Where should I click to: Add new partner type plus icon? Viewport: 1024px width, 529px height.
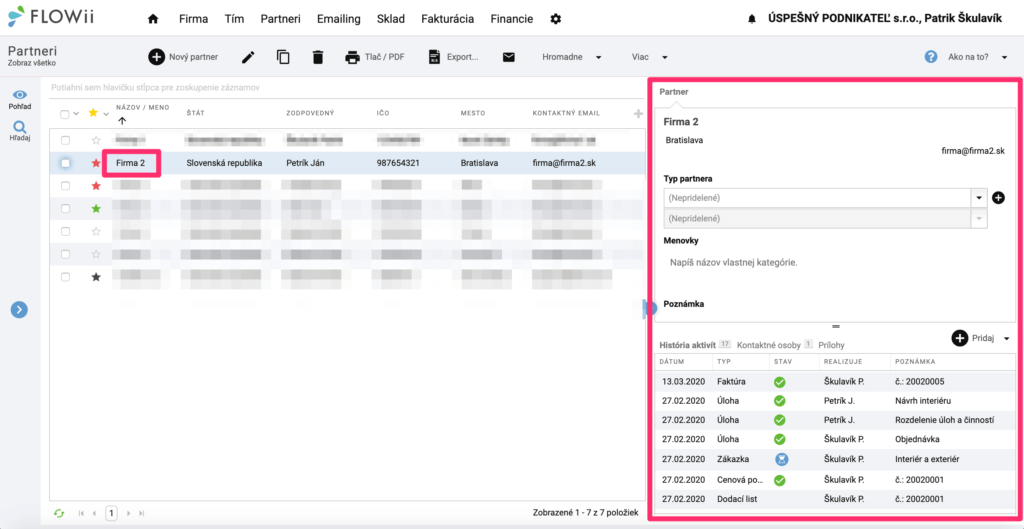pyautogui.click(x=999, y=197)
